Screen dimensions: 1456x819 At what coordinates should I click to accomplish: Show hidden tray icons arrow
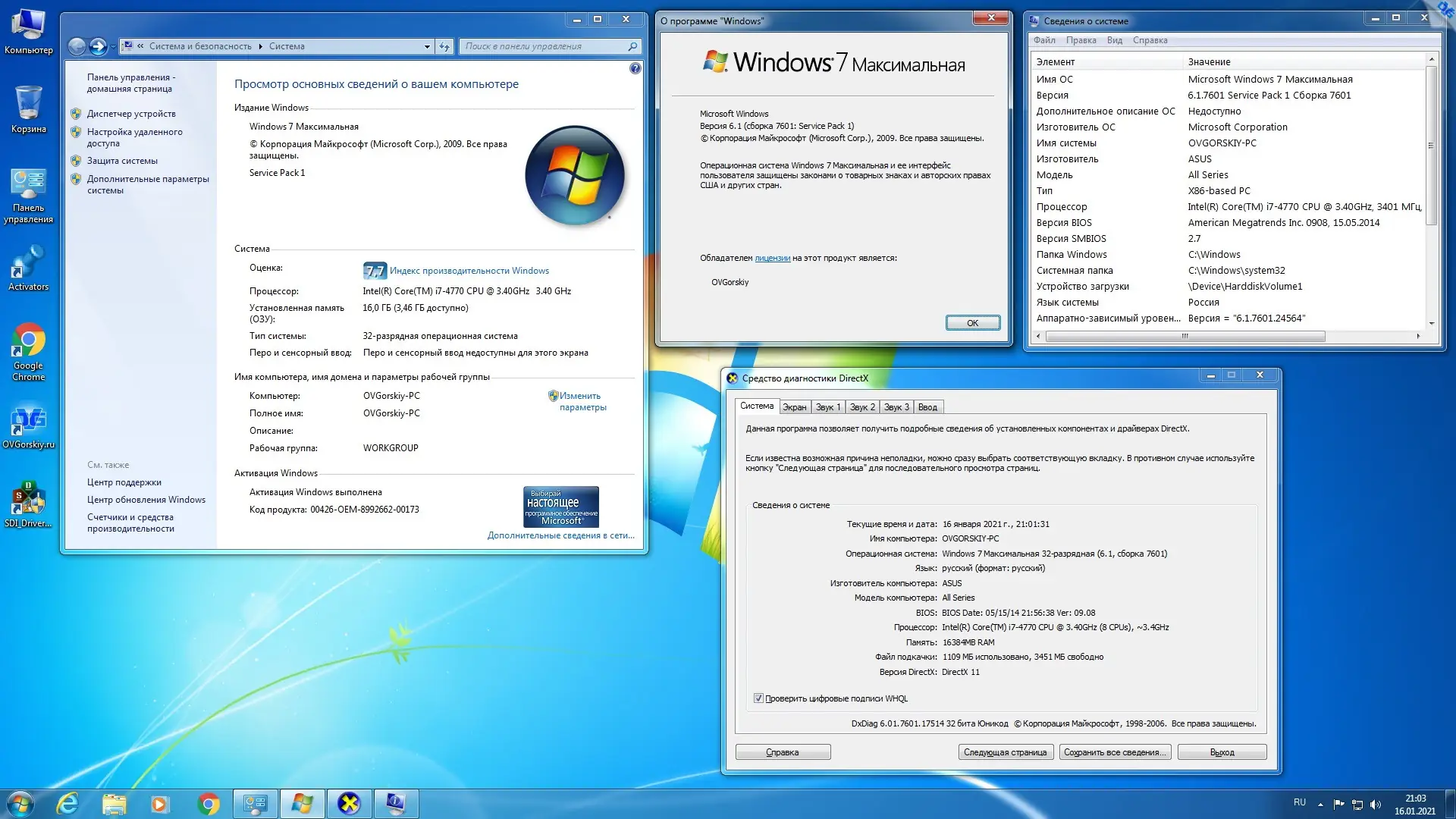[1320, 804]
